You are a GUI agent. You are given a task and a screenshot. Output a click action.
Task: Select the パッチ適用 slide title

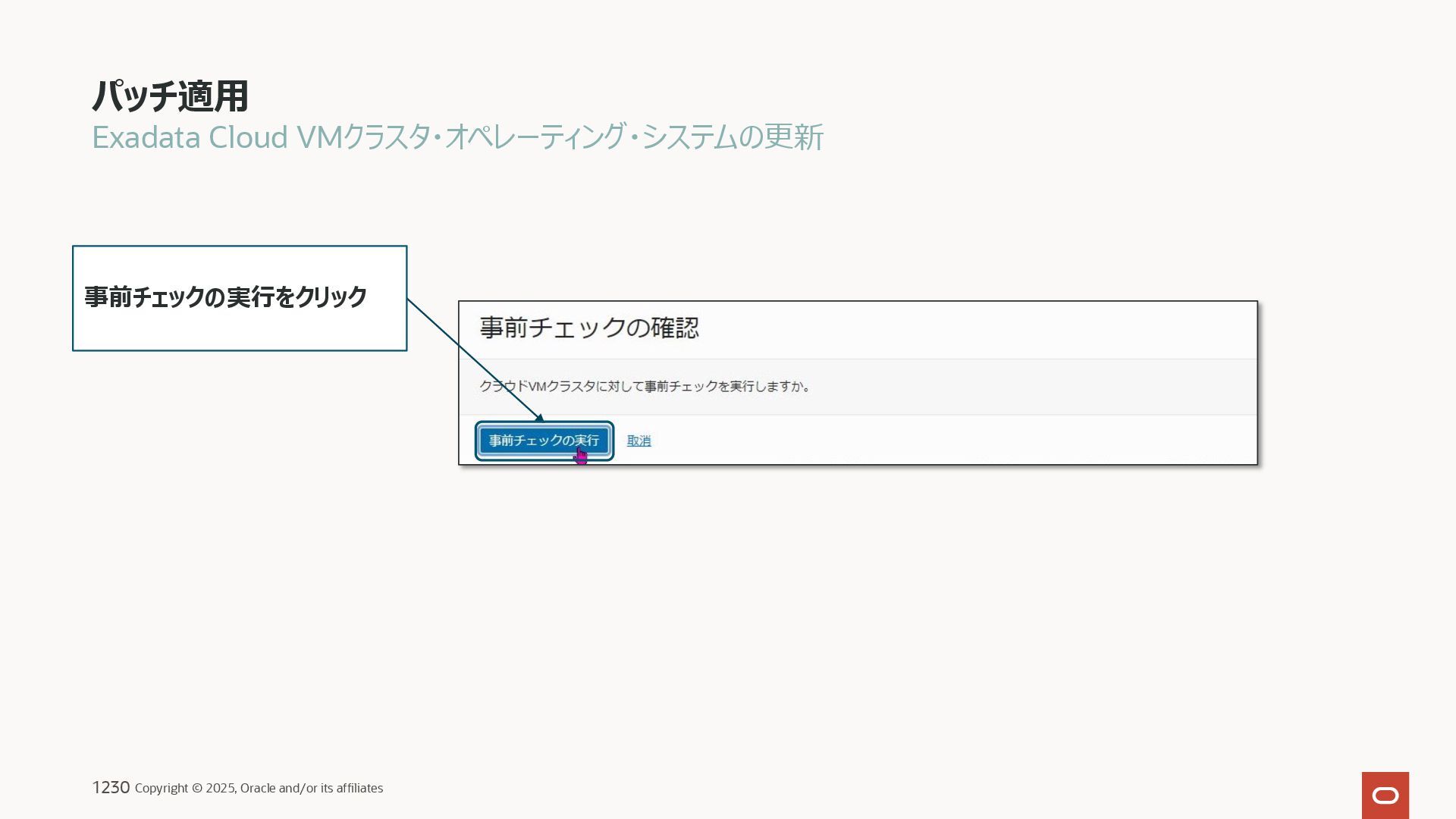pos(170,96)
